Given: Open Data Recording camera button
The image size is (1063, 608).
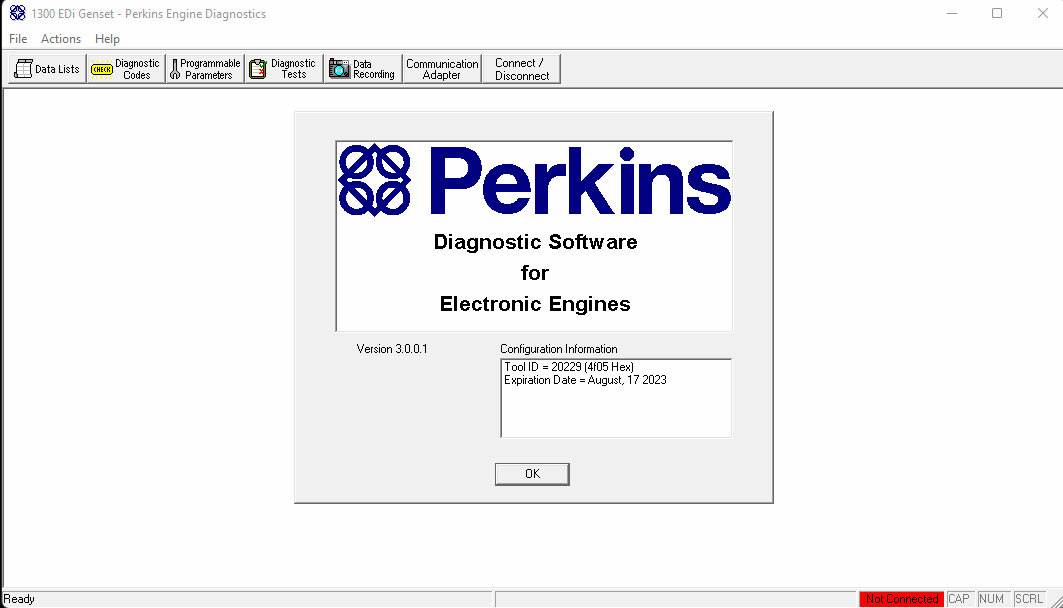Looking at the screenshot, I should [363, 68].
